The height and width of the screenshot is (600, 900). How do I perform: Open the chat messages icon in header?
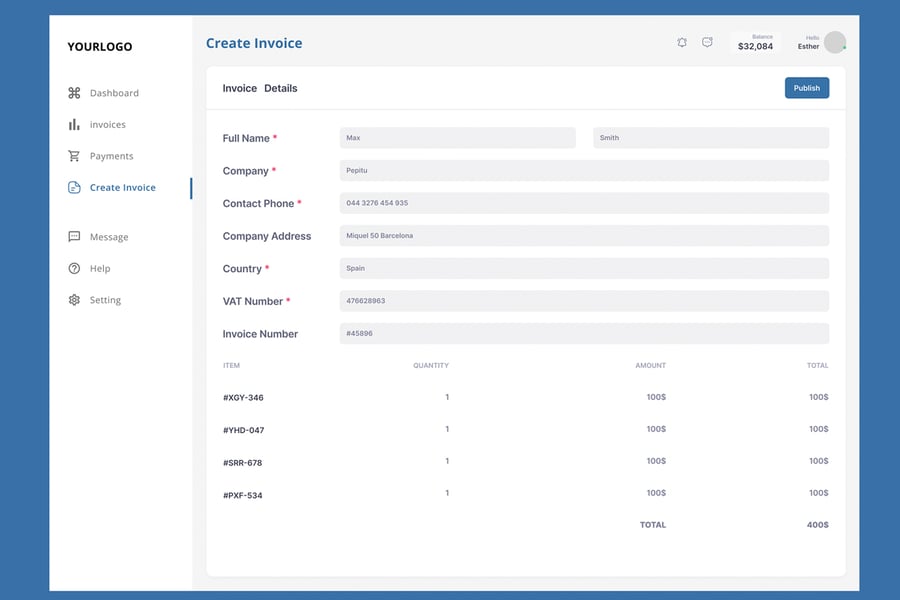coord(707,43)
